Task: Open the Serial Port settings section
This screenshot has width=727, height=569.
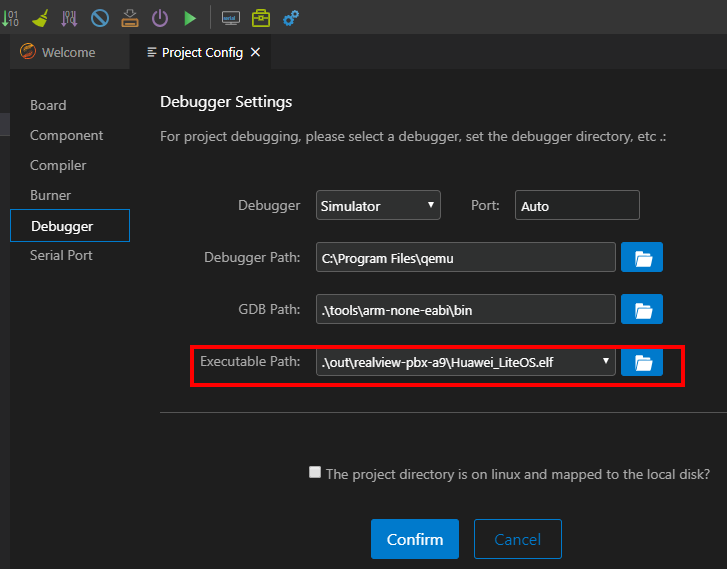Action: click(x=61, y=255)
